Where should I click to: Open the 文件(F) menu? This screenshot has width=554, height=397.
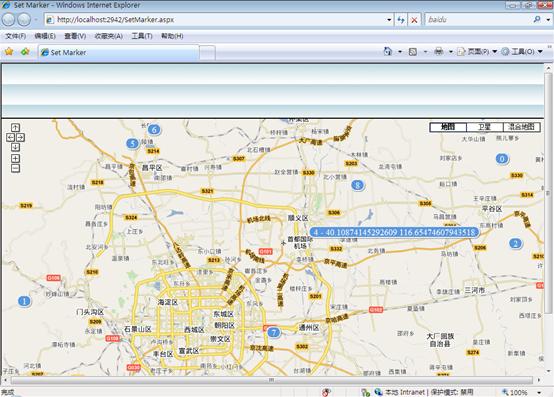point(16,36)
